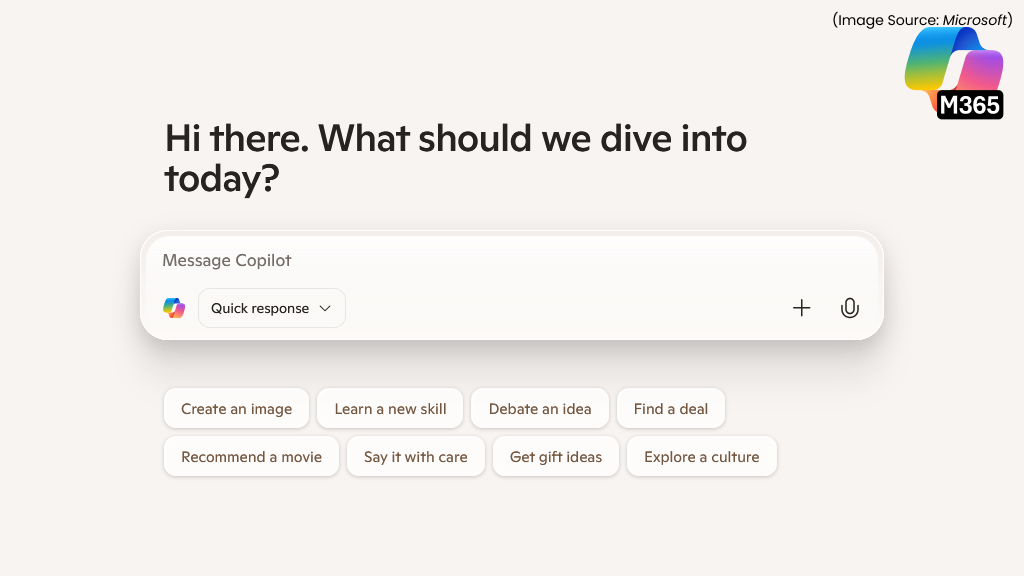The width and height of the screenshot is (1024, 576).
Task: Choose the Learn a new skill chip
Action: (390, 409)
